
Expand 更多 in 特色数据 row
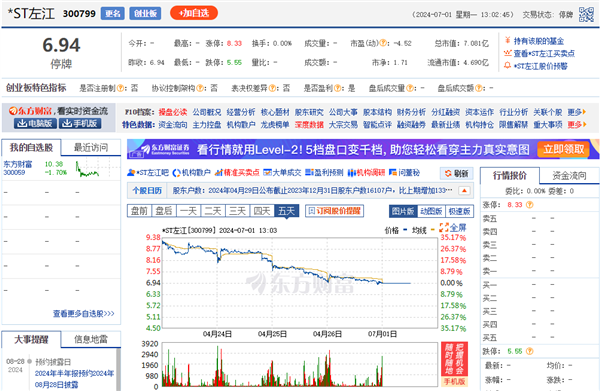[577, 125]
